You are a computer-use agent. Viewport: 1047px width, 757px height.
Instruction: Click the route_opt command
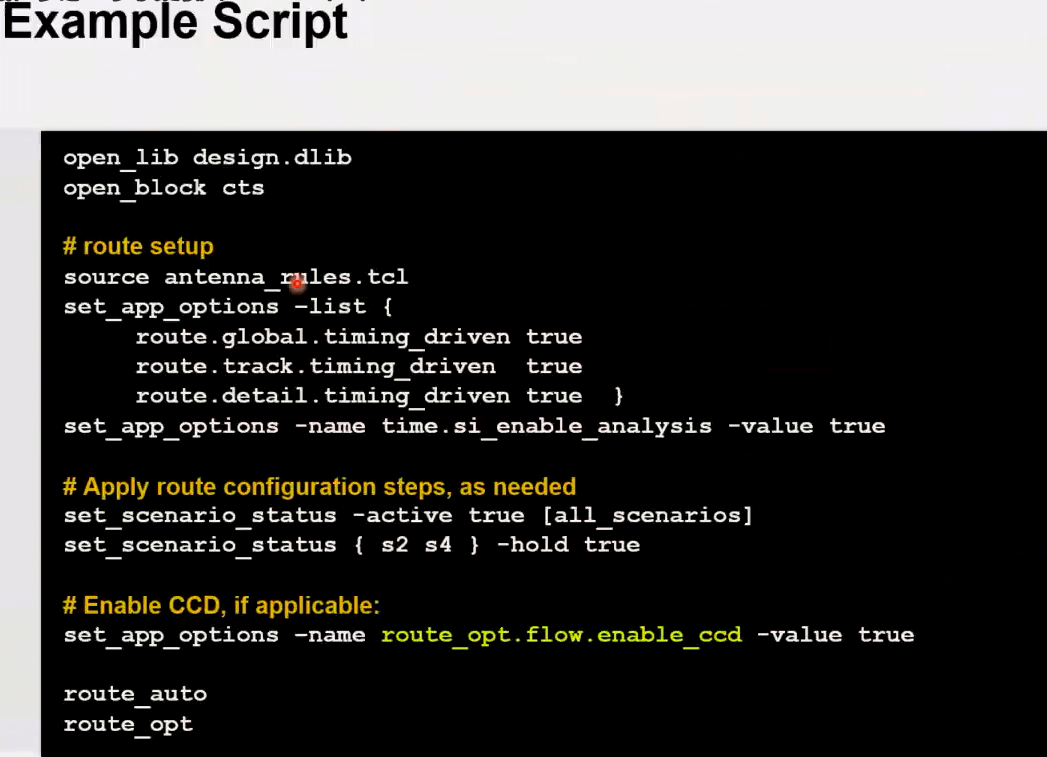coord(128,724)
